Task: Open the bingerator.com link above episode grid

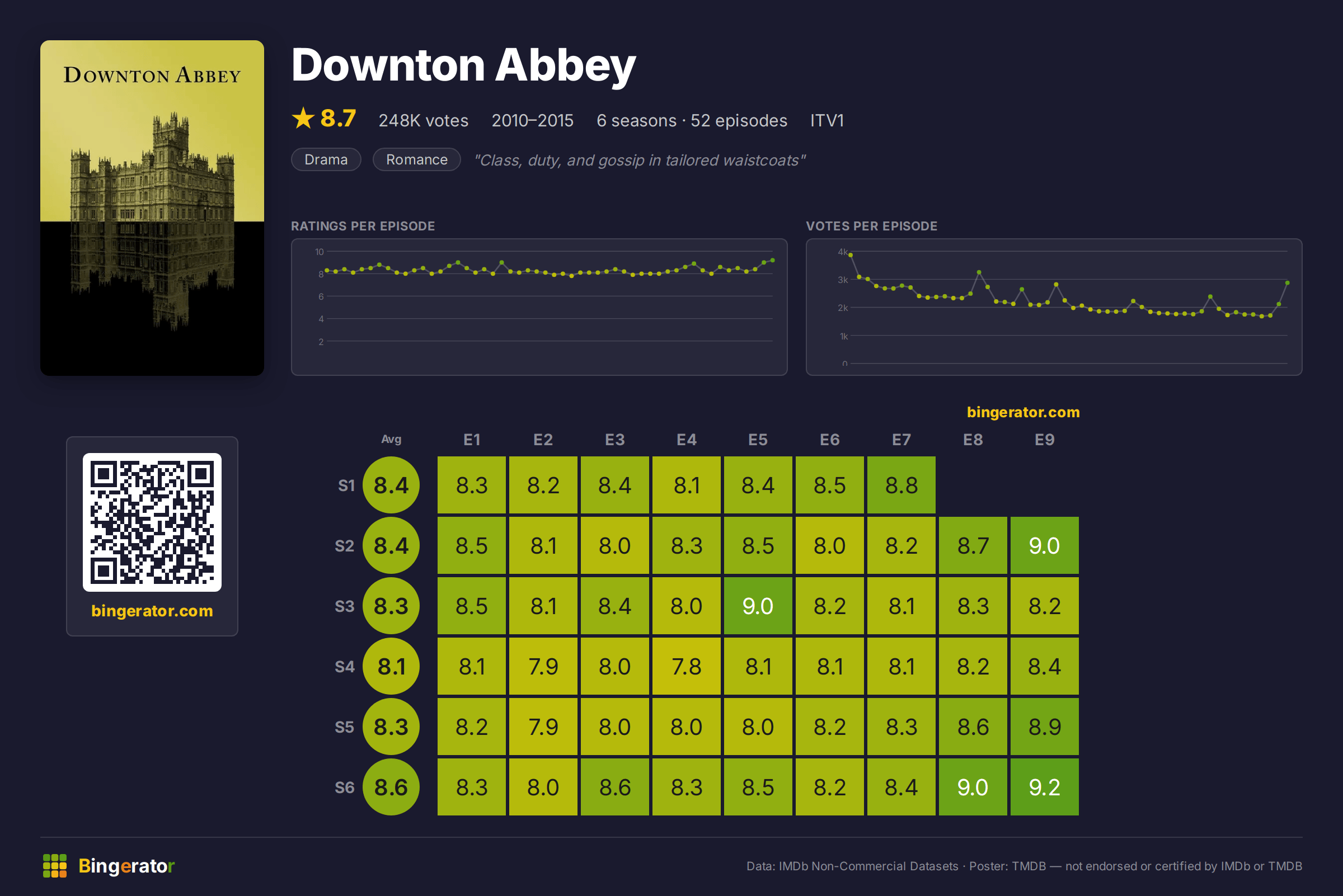Action: point(1023,412)
